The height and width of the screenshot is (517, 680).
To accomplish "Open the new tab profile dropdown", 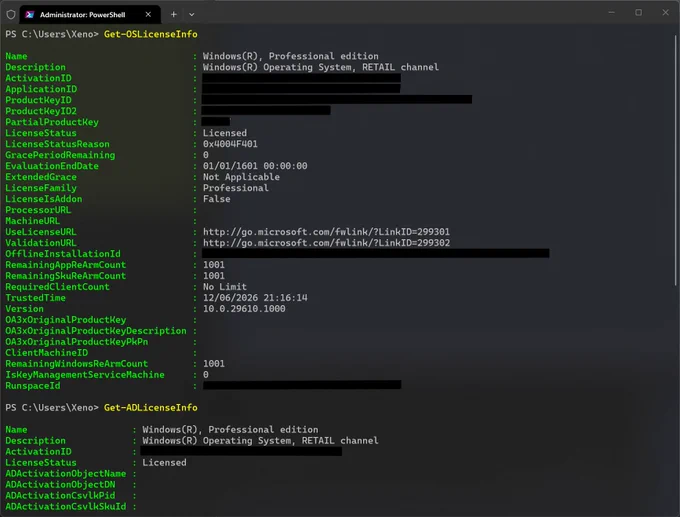I will point(192,14).
